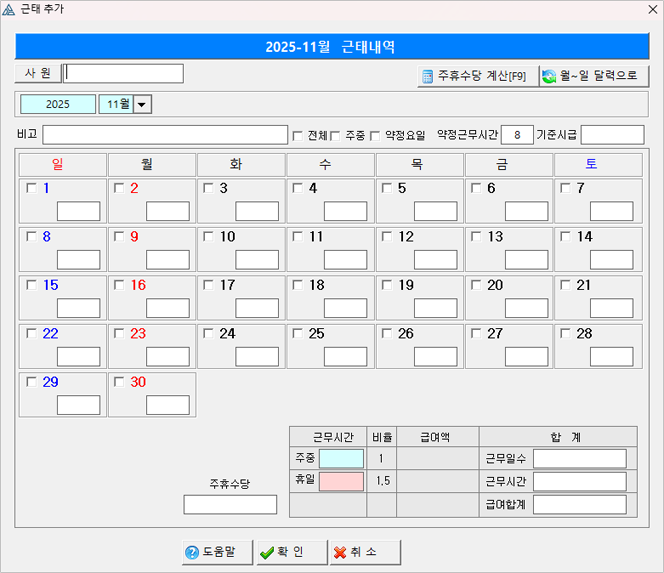The height and width of the screenshot is (573, 664).
Task: Confirm with the 확 인 button label
Action: coord(290,551)
